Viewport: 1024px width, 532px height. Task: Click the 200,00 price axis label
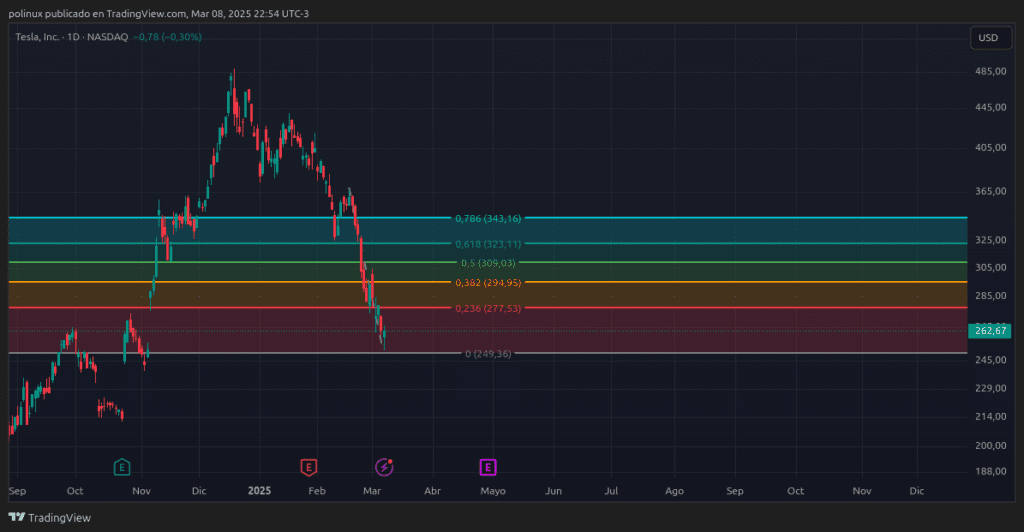(991, 446)
